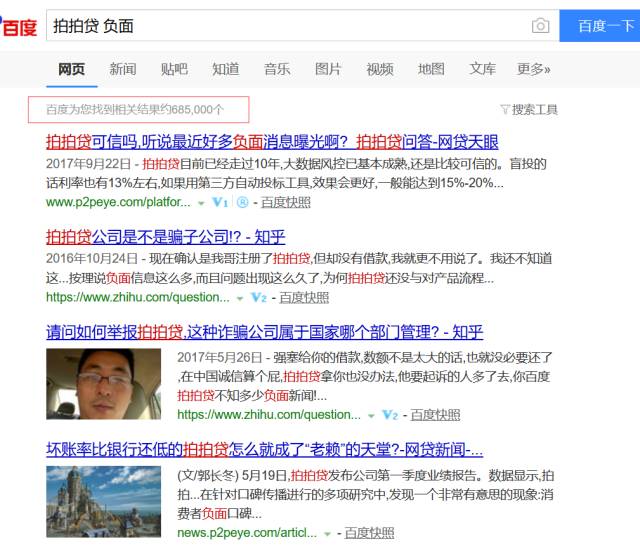Image resolution: width=640 pixels, height=549 pixels.
Task: Open 百度快照 for 举报拍拍贷 zhihu result
Action: 436,415
